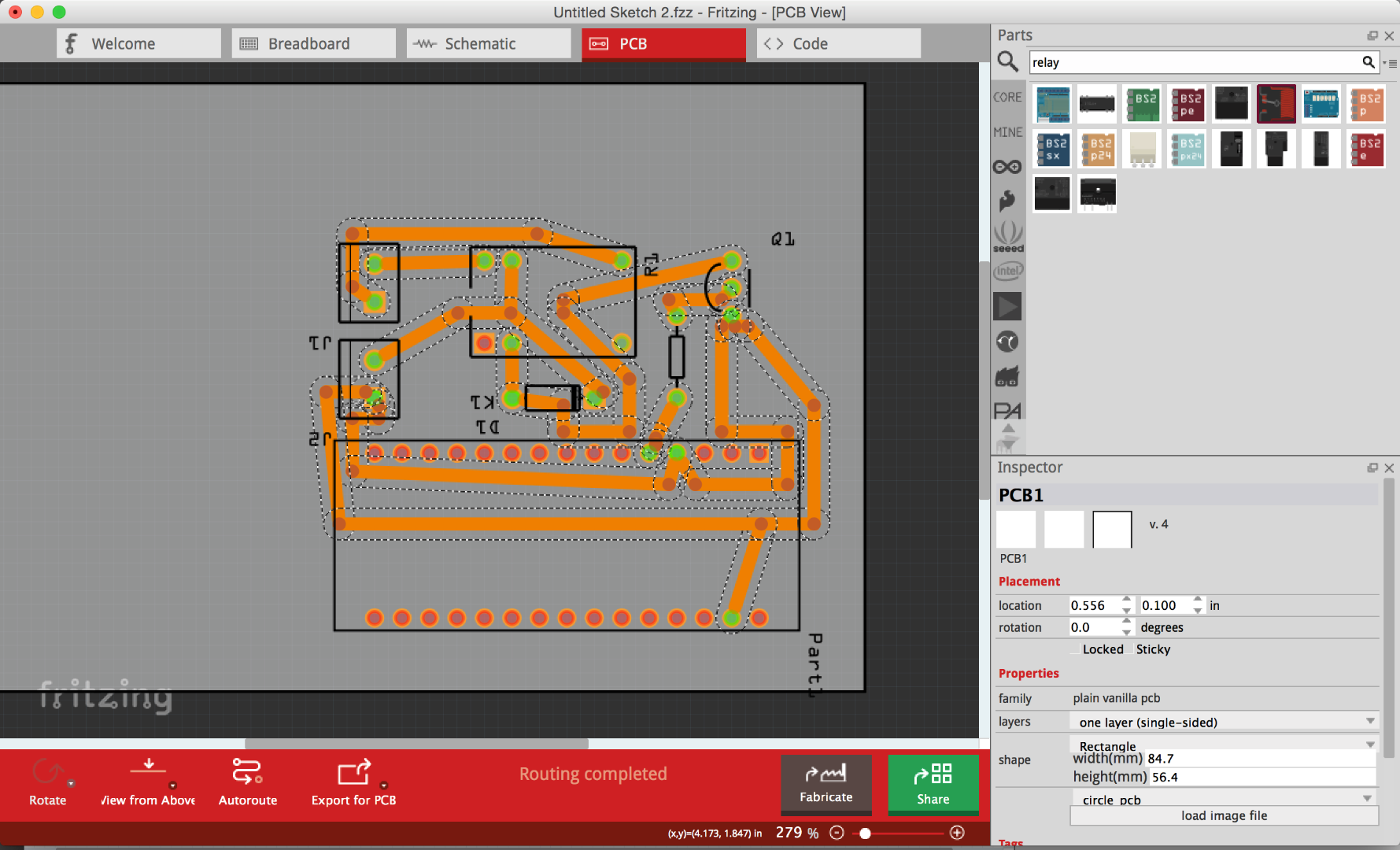The width and height of the screenshot is (1400, 850).
Task: Open the Seeed parts bin
Action: tap(1008, 236)
